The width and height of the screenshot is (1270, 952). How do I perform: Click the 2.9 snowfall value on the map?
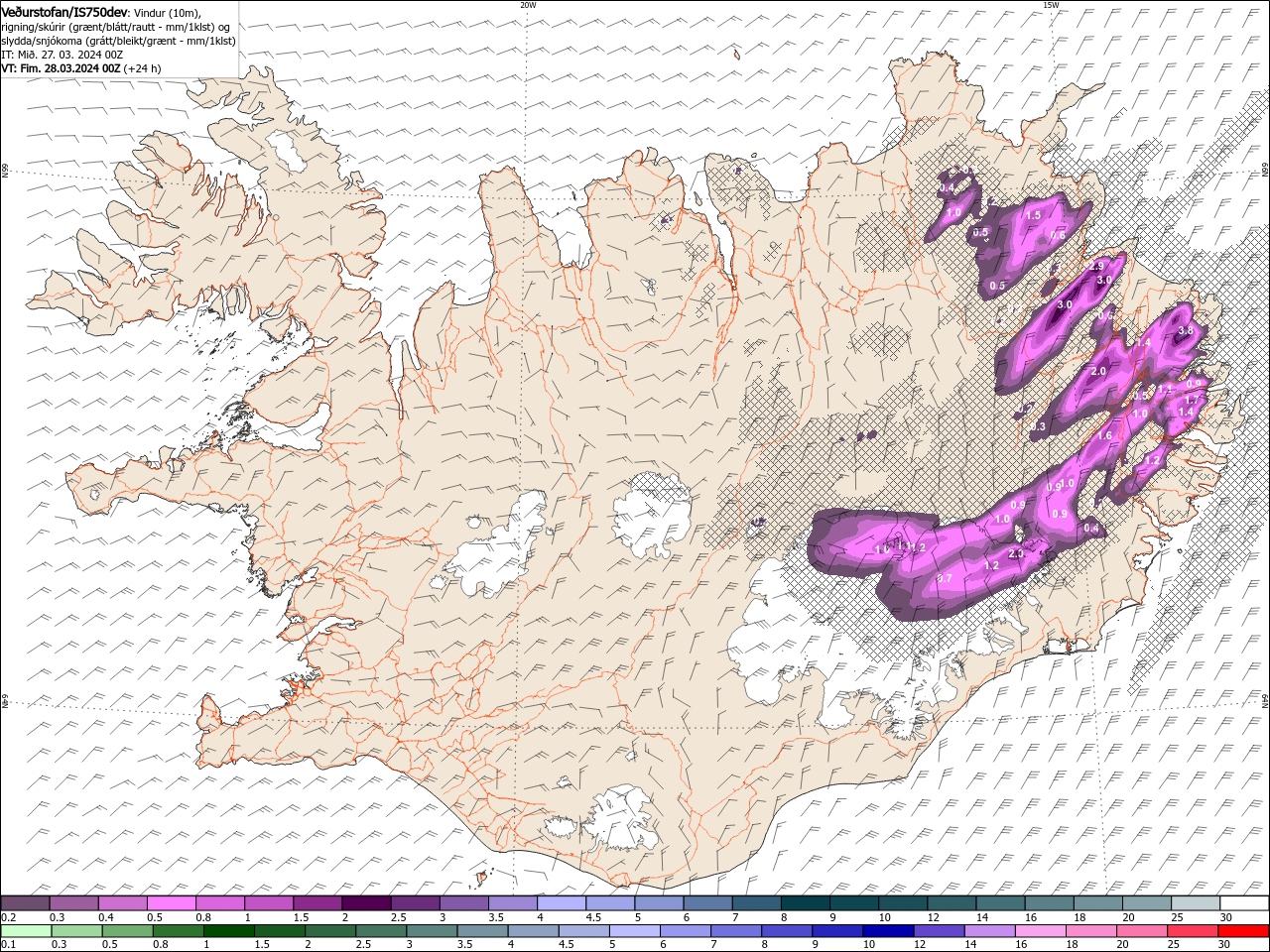point(1097,267)
